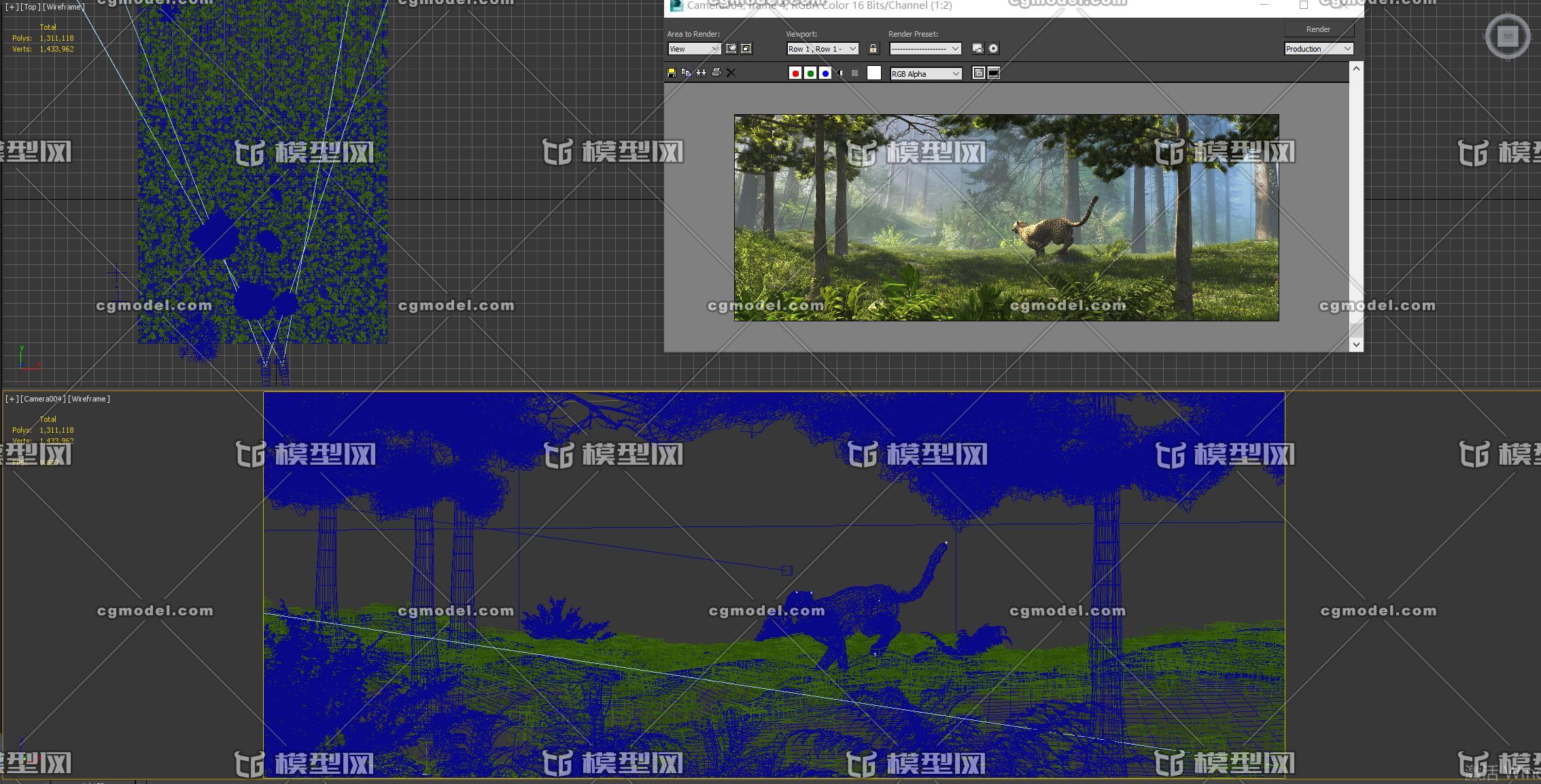Screen dimensions: 1541x784
Task: Click the Polys count '1,311,118' in Top viewport
Action: pyautogui.click(x=56, y=38)
